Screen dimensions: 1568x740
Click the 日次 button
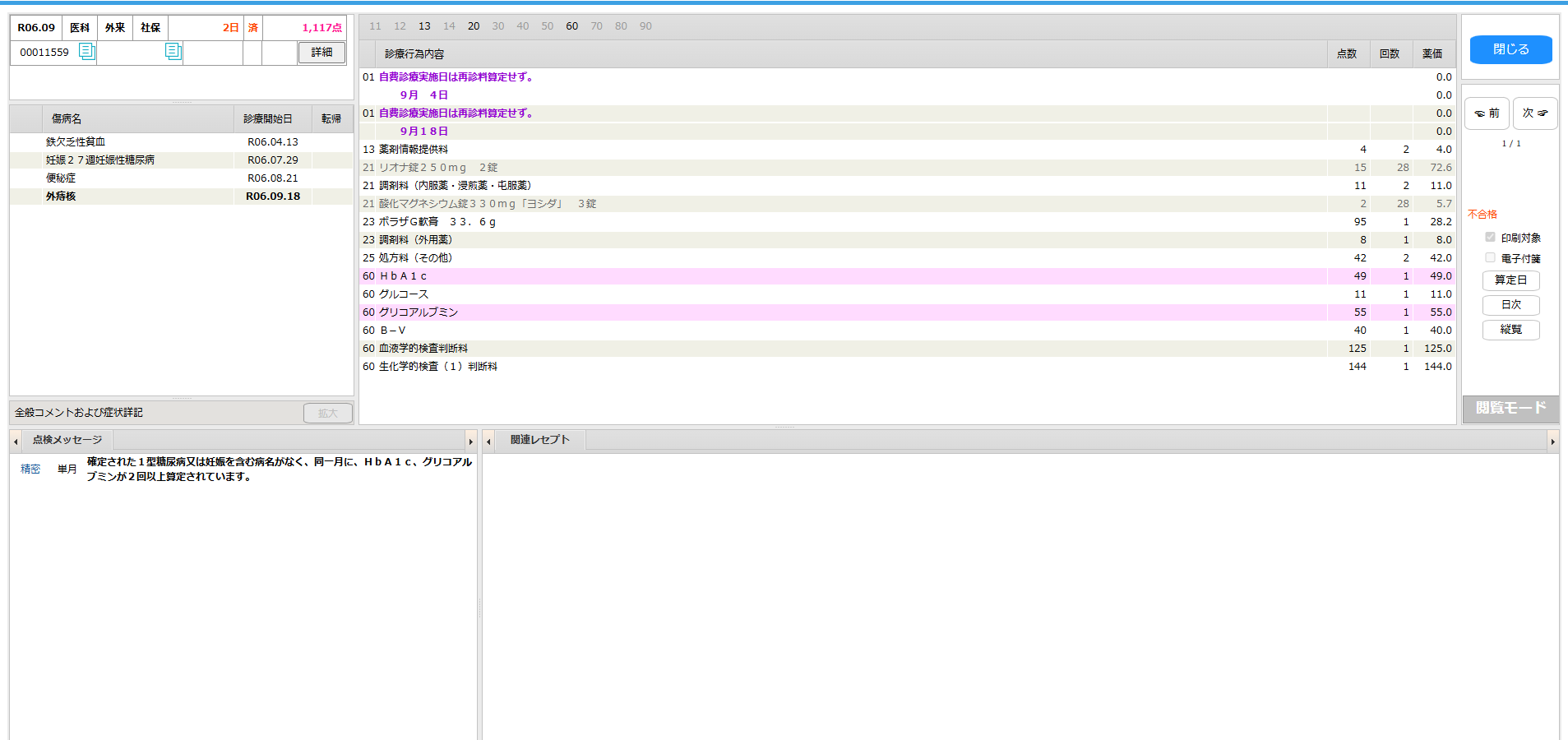click(1511, 305)
